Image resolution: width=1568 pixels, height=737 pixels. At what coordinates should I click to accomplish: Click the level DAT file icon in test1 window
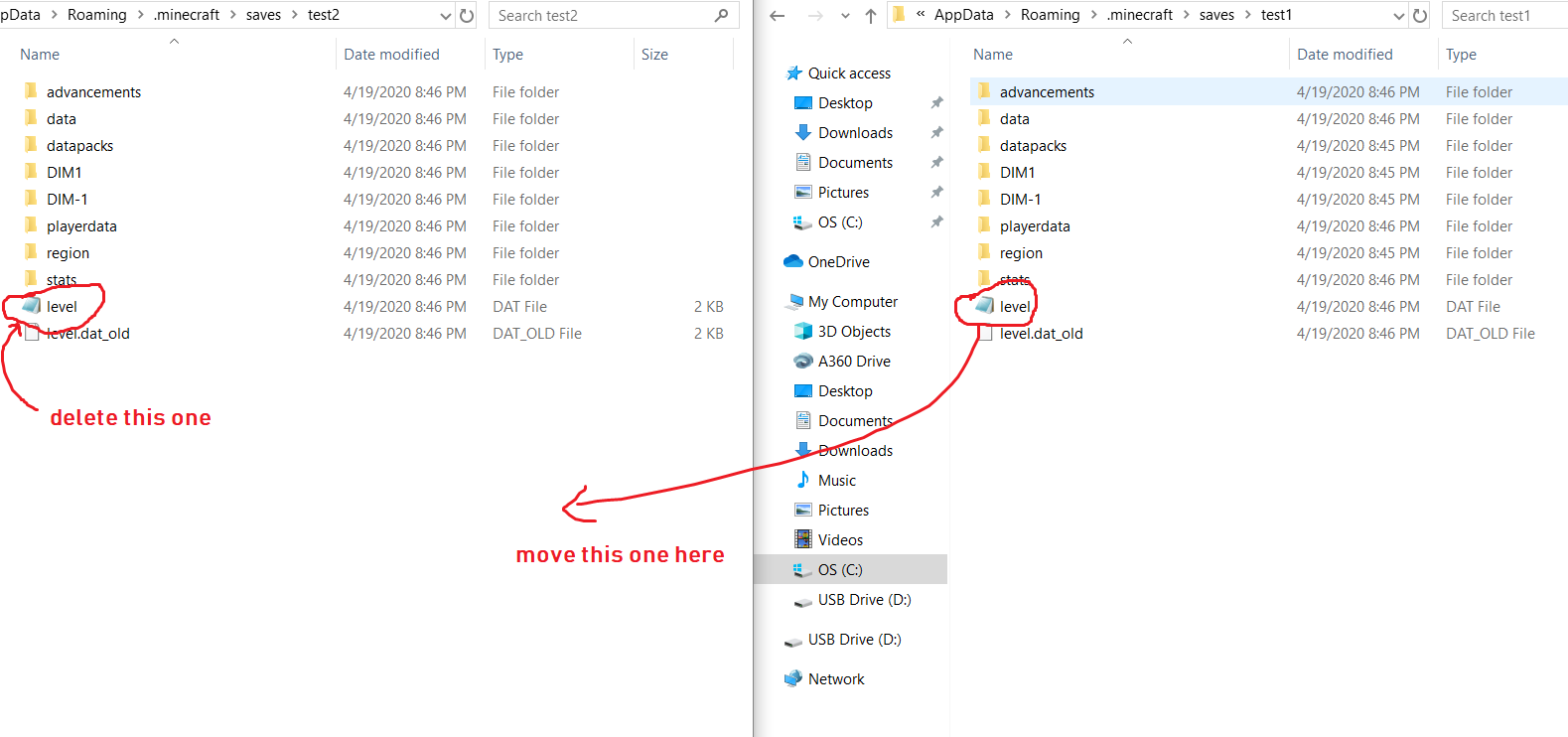[984, 306]
